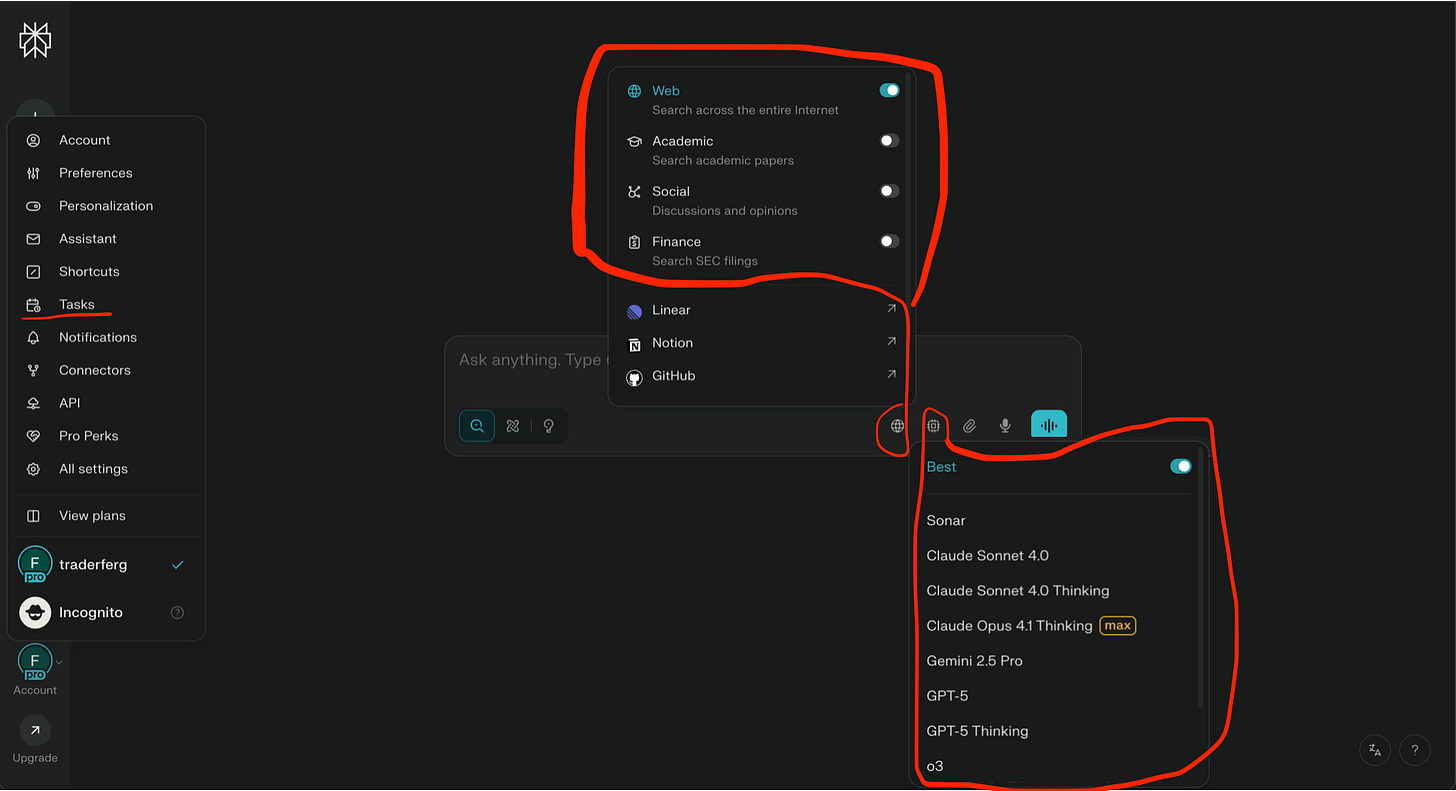Open Notifications settings
The image size is (1456, 791).
pos(106,337)
